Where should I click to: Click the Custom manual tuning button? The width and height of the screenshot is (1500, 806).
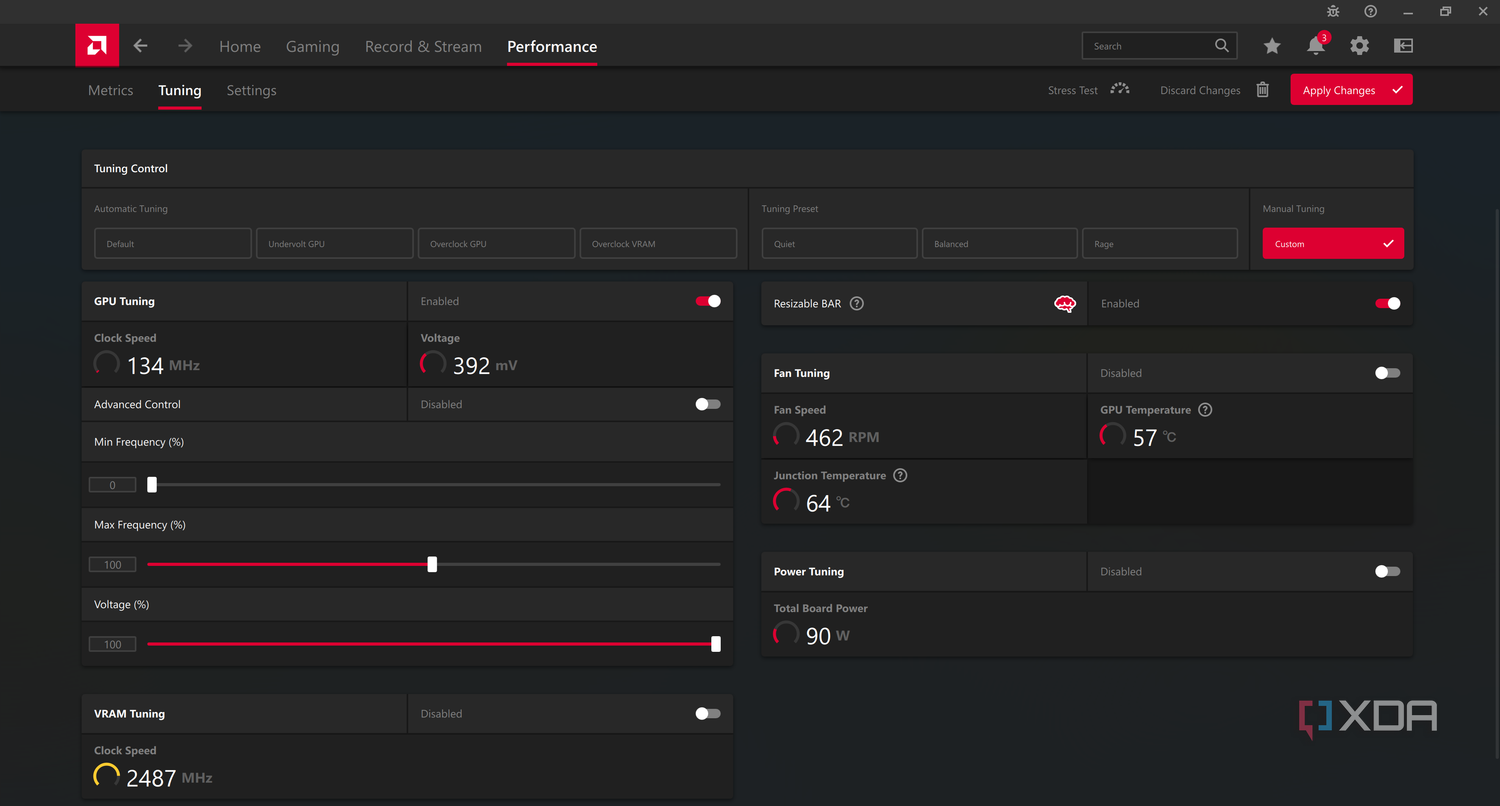point(1333,244)
